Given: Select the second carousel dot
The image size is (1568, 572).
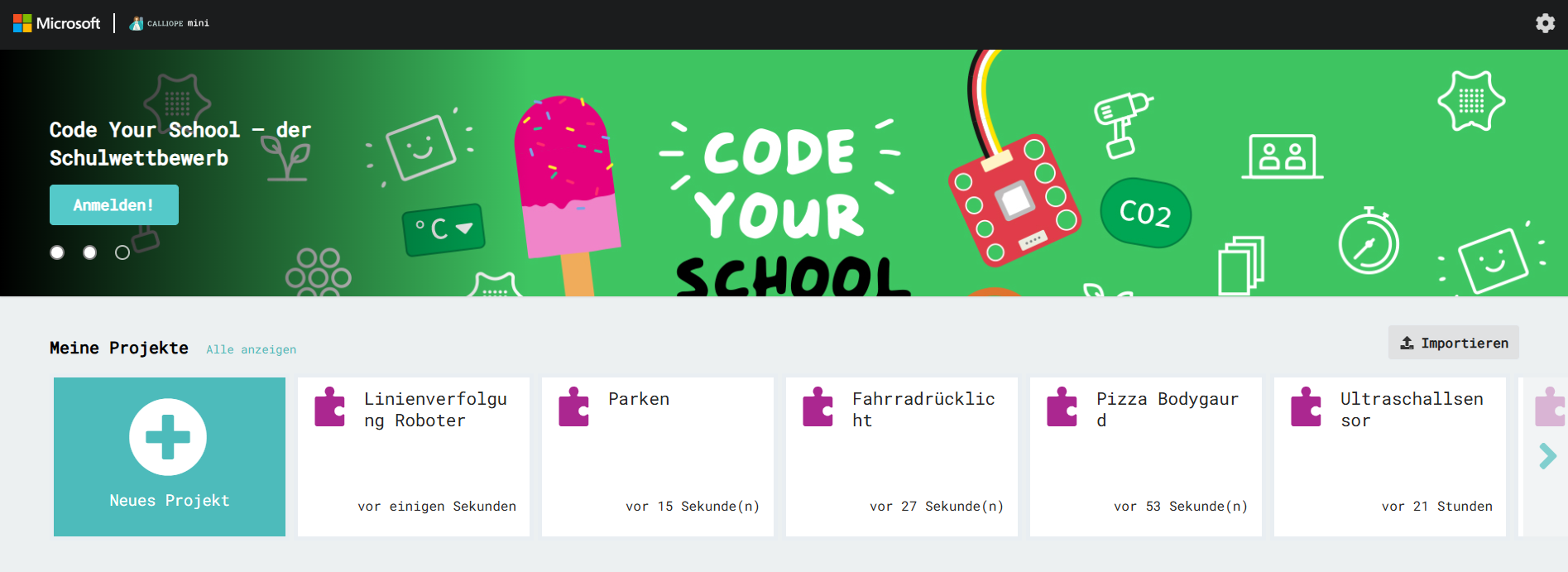Looking at the screenshot, I should 89,252.
